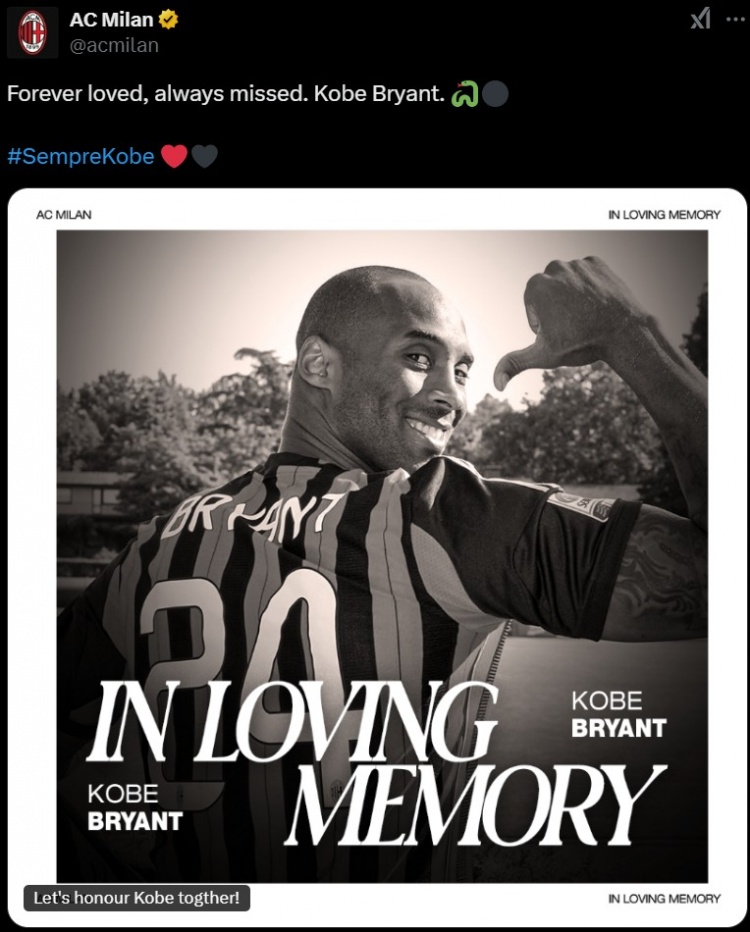Viewport: 750px width, 932px height.
Task: Open the @acmilan handle link
Action: tap(114, 45)
